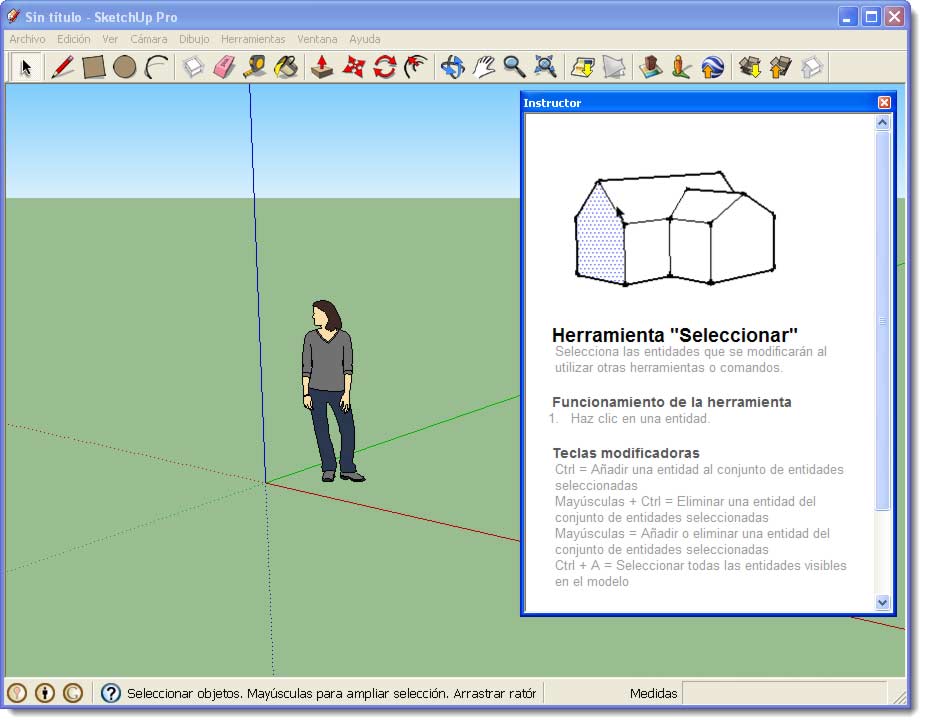Click the Get Current View map icon
Image resolution: width=926 pixels, height=724 pixels.
[x=583, y=67]
